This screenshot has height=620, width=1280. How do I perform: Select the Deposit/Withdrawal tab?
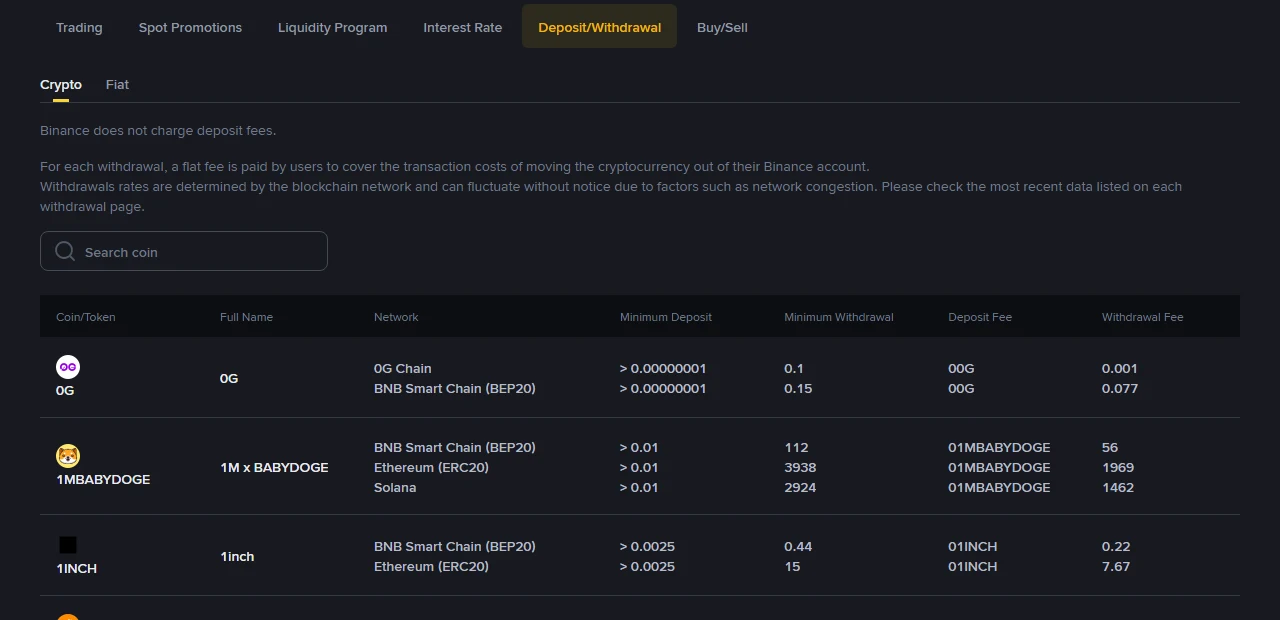(600, 27)
